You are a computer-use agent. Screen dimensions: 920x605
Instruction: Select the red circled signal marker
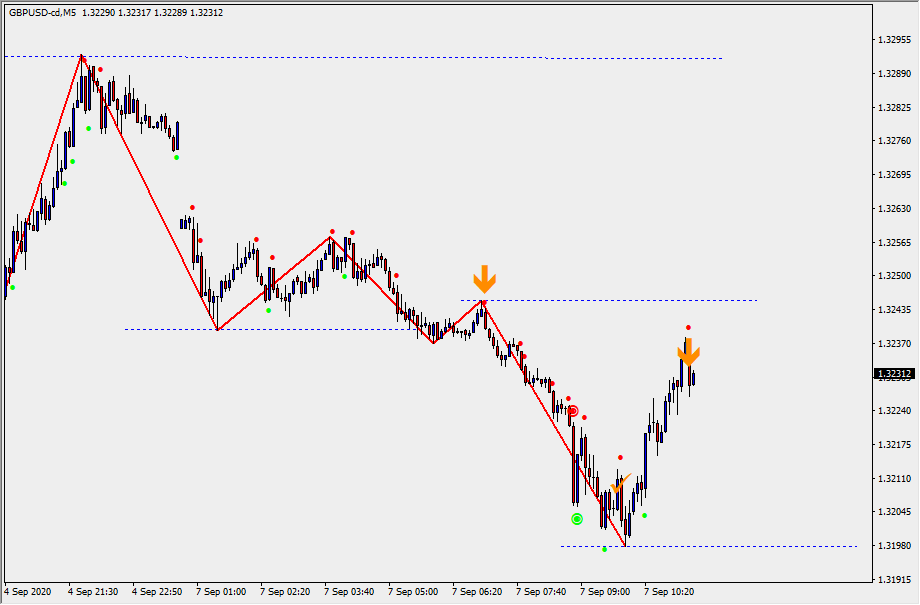[x=573, y=411]
